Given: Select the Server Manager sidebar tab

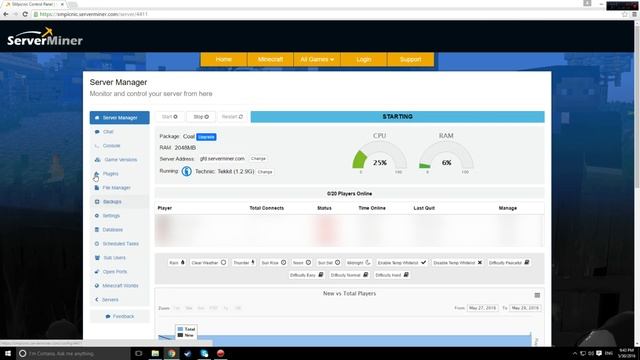Looking at the screenshot, I should (120, 118).
